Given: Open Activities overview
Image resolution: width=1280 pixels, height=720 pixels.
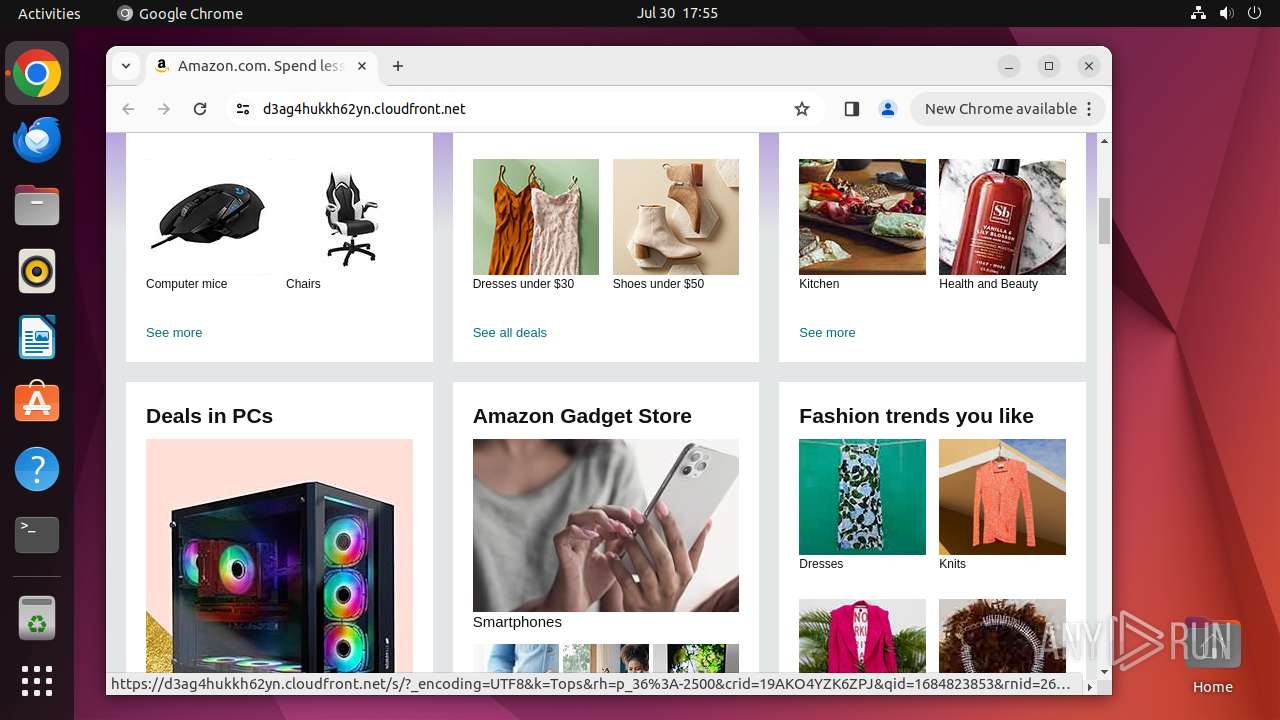Looking at the screenshot, I should click(49, 13).
